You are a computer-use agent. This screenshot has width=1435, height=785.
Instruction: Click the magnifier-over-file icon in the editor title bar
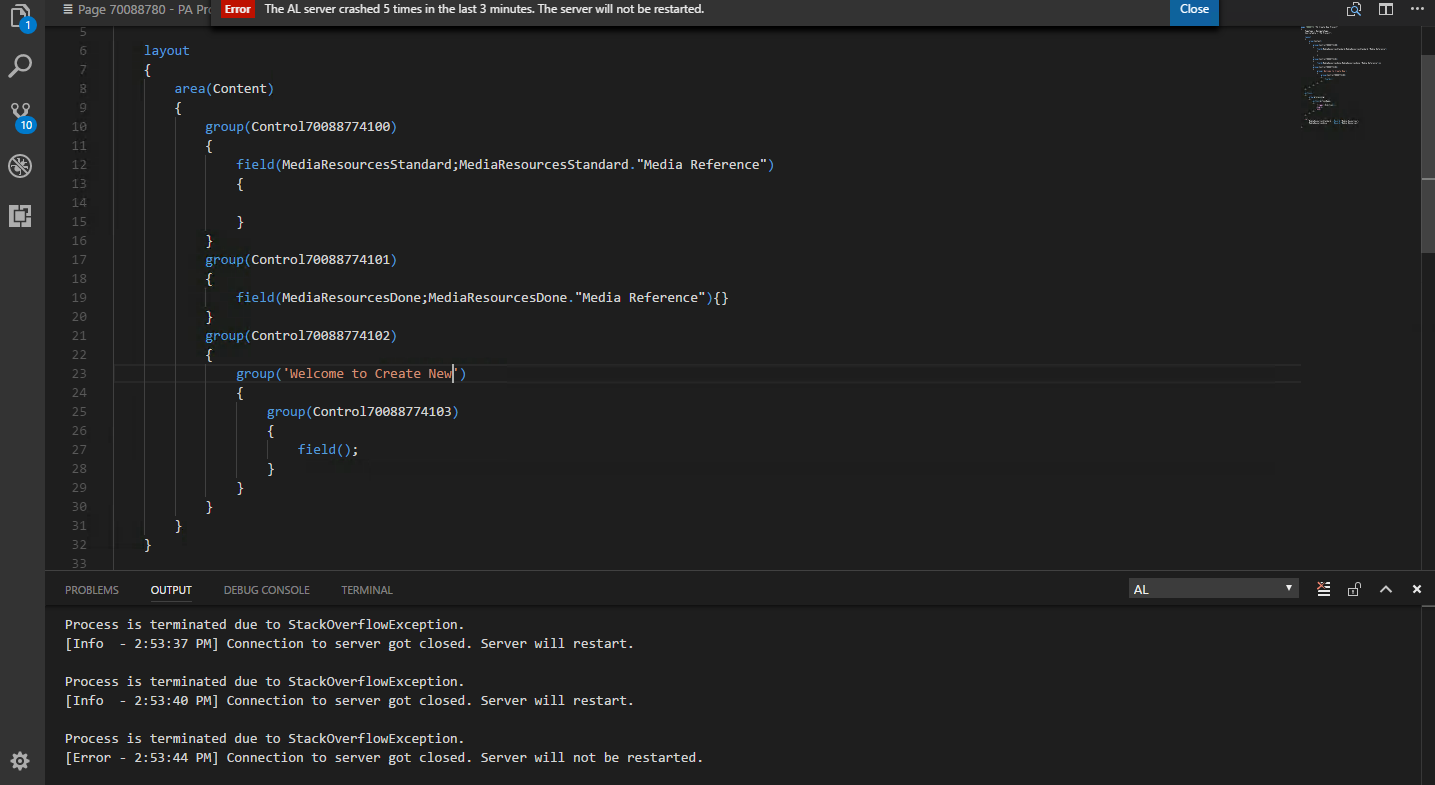pos(1354,9)
